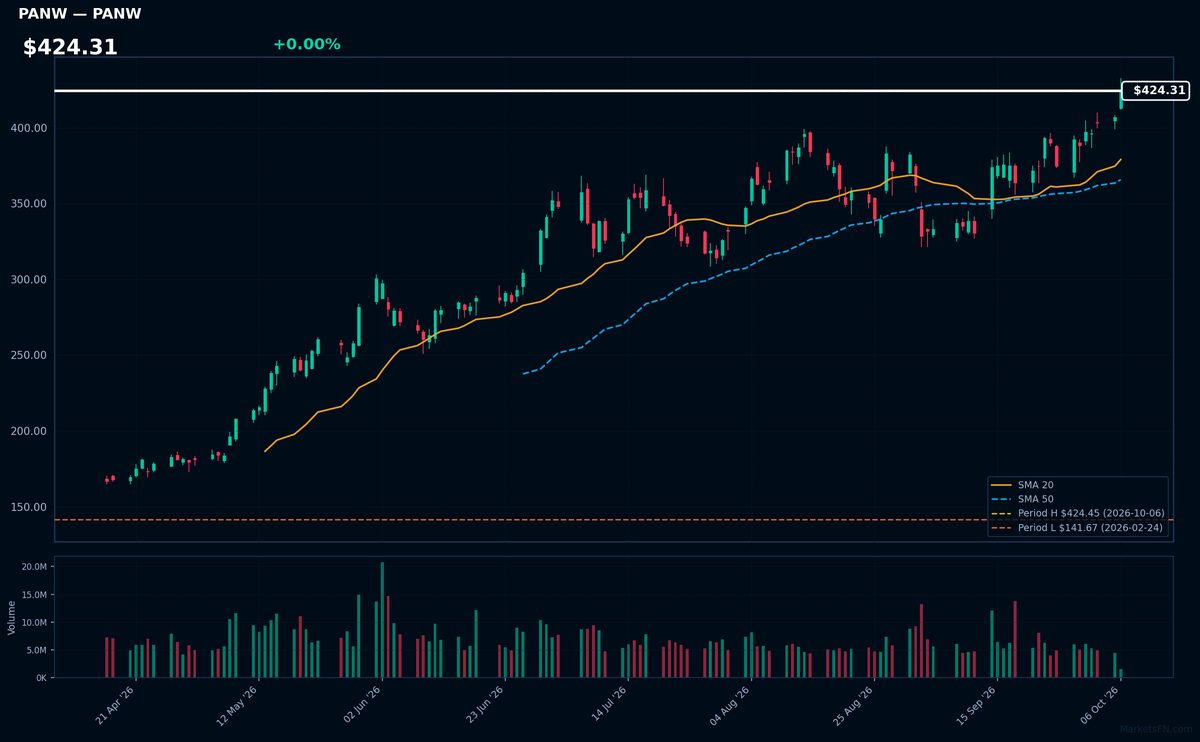Select the SMA 20 legend entry
Screen dimensions: 1200x742
pyautogui.click(x=1020, y=484)
